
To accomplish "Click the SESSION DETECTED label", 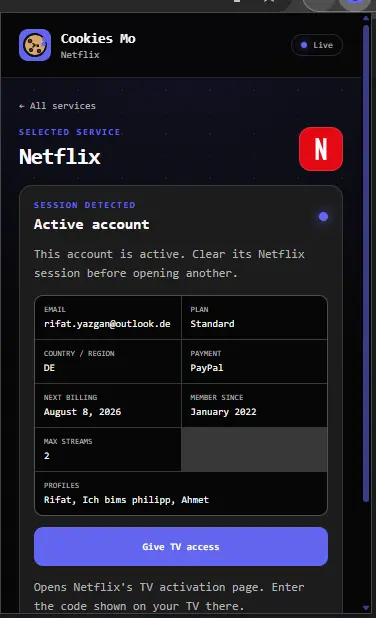I will point(84,205).
